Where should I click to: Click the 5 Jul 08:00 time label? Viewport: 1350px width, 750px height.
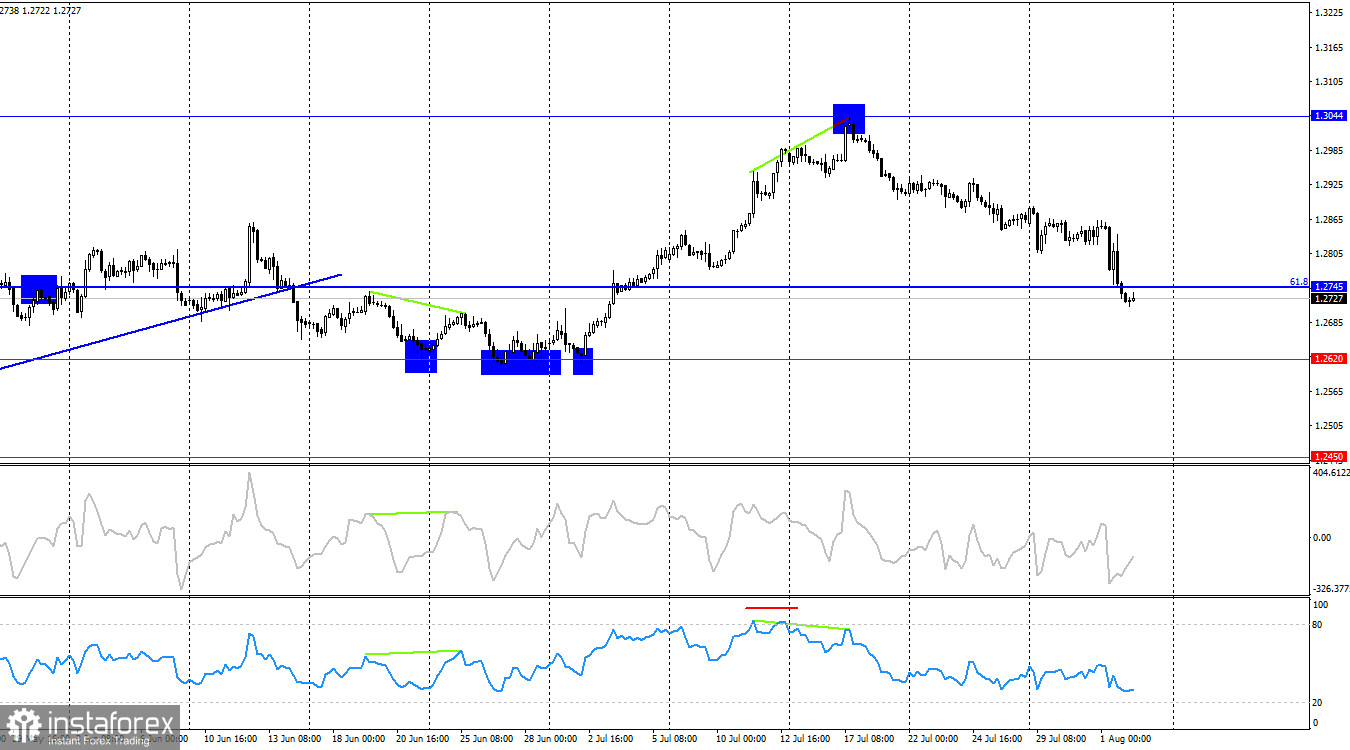click(x=676, y=739)
